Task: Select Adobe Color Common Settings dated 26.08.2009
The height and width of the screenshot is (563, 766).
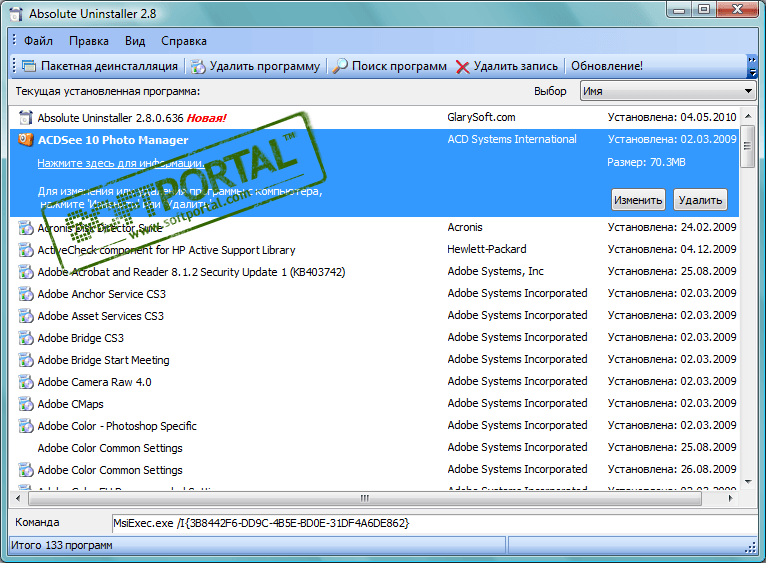Action: (374, 470)
